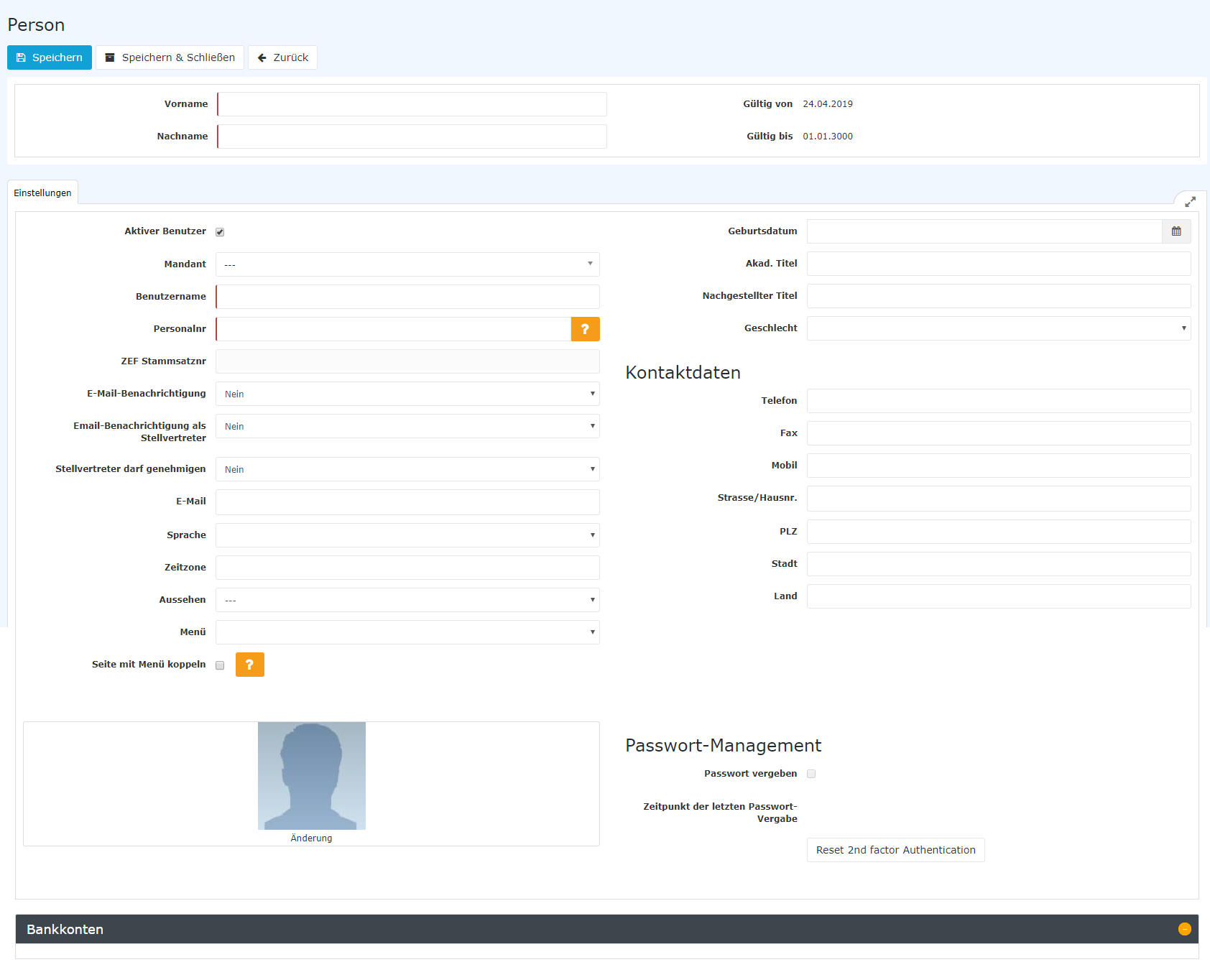Click the Speichern button with the floppy disk icon
This screenshot has height=980, width=1210.
pos(50,57)
